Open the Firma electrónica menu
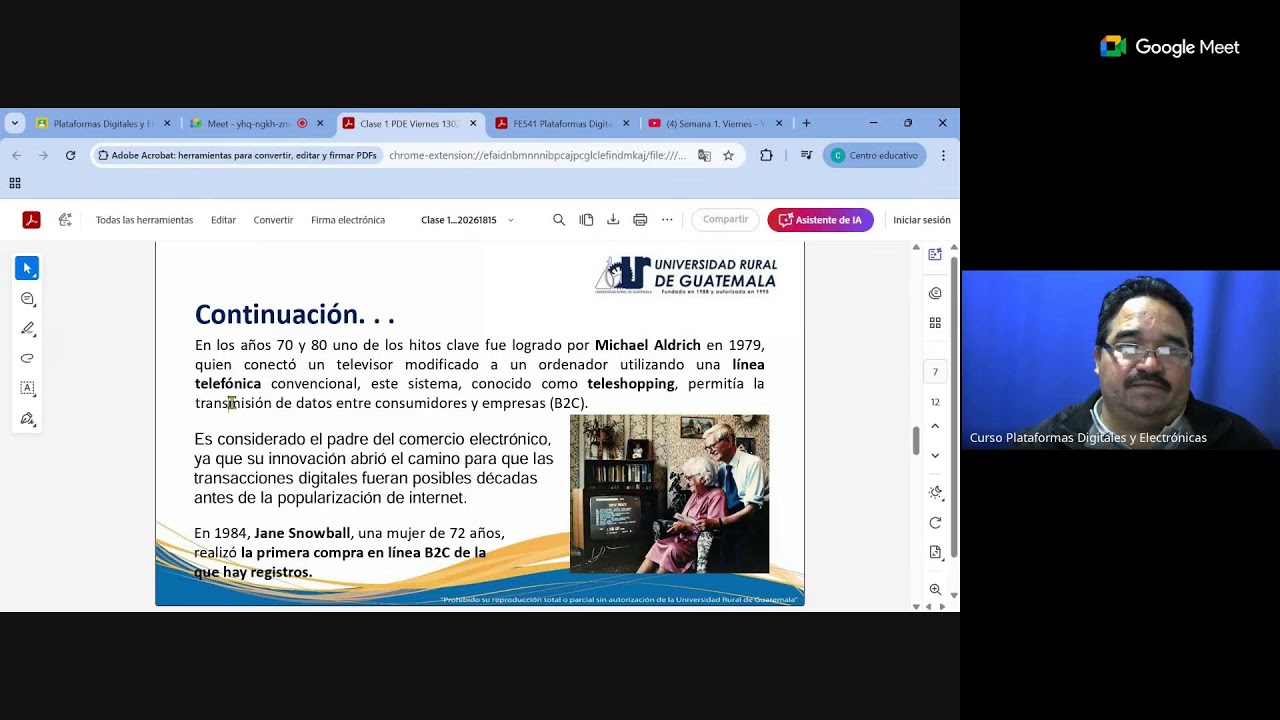 348,220
